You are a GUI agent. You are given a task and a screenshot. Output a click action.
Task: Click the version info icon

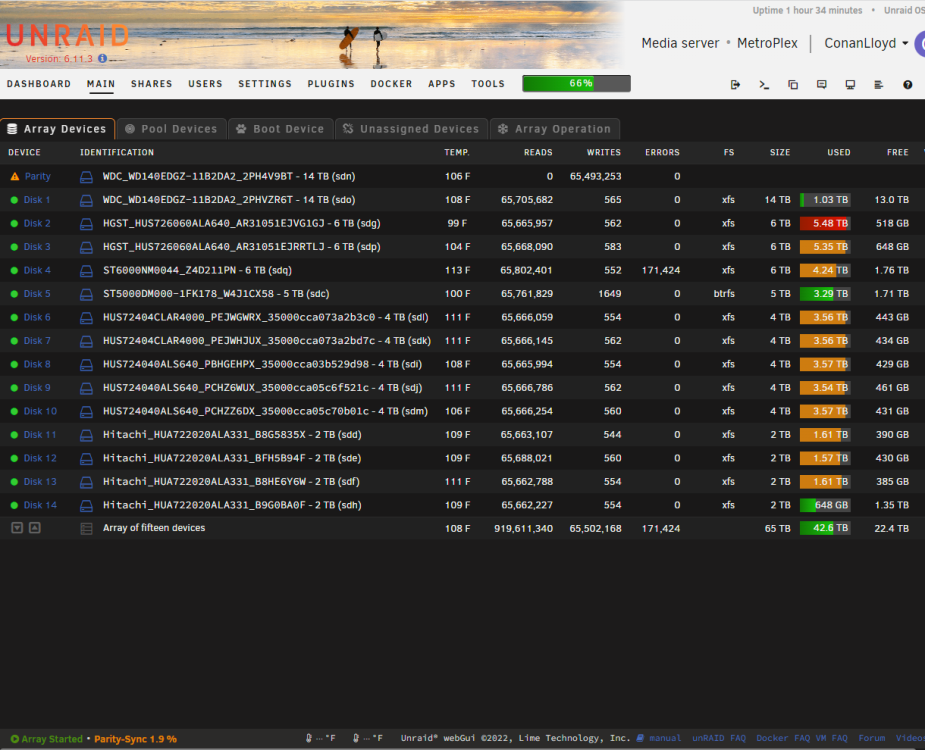point(103,58)
